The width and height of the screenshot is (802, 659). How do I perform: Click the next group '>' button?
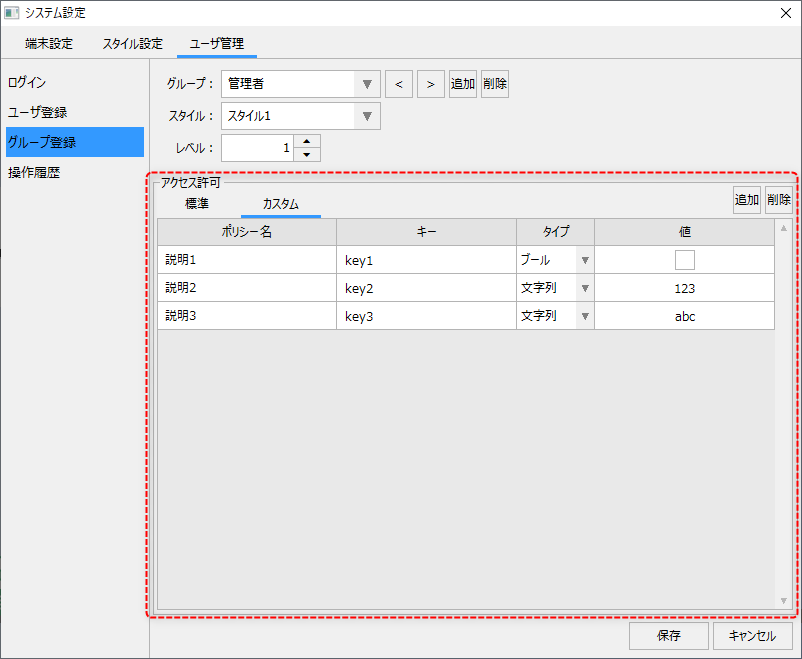[431, 84]
